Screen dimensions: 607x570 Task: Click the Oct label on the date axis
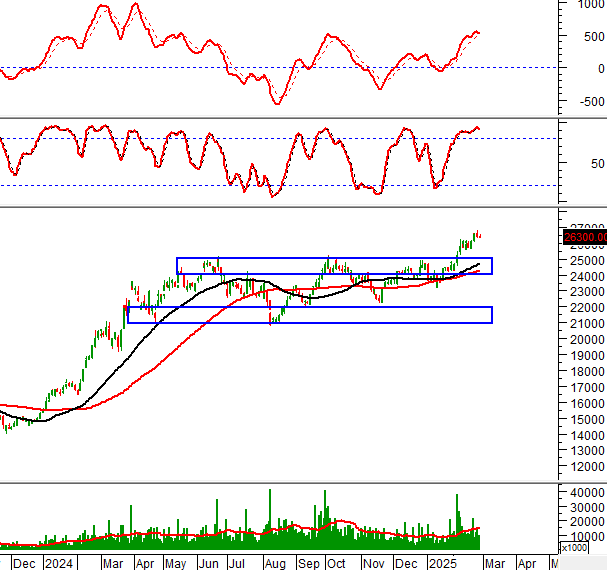337,563
